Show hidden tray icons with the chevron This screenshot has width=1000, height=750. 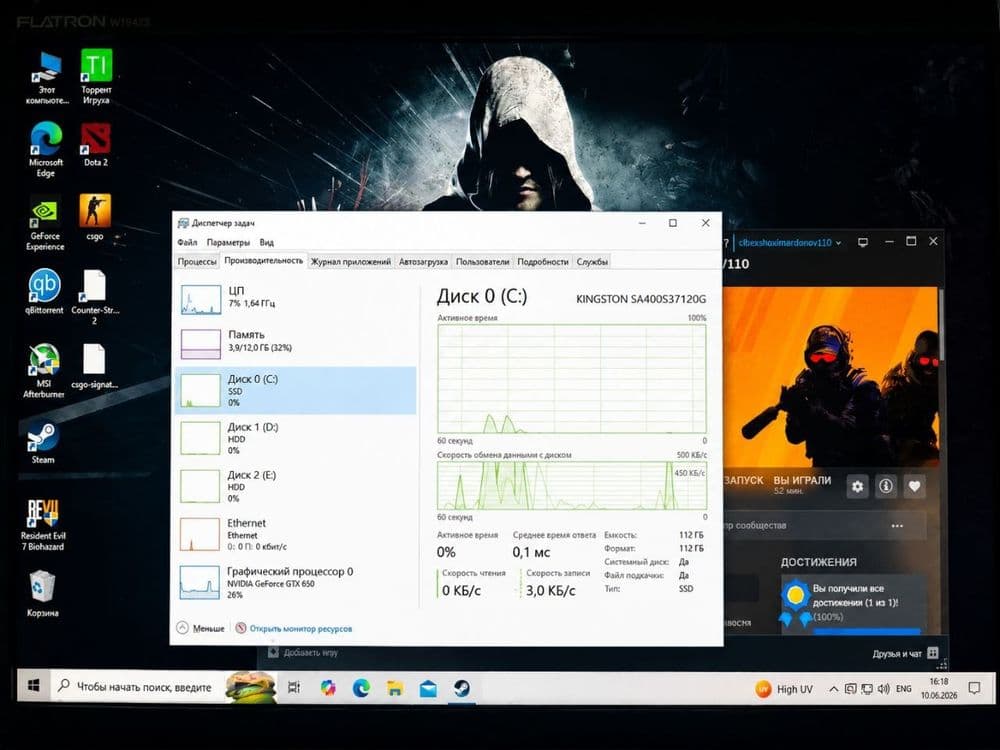point(833,689)
